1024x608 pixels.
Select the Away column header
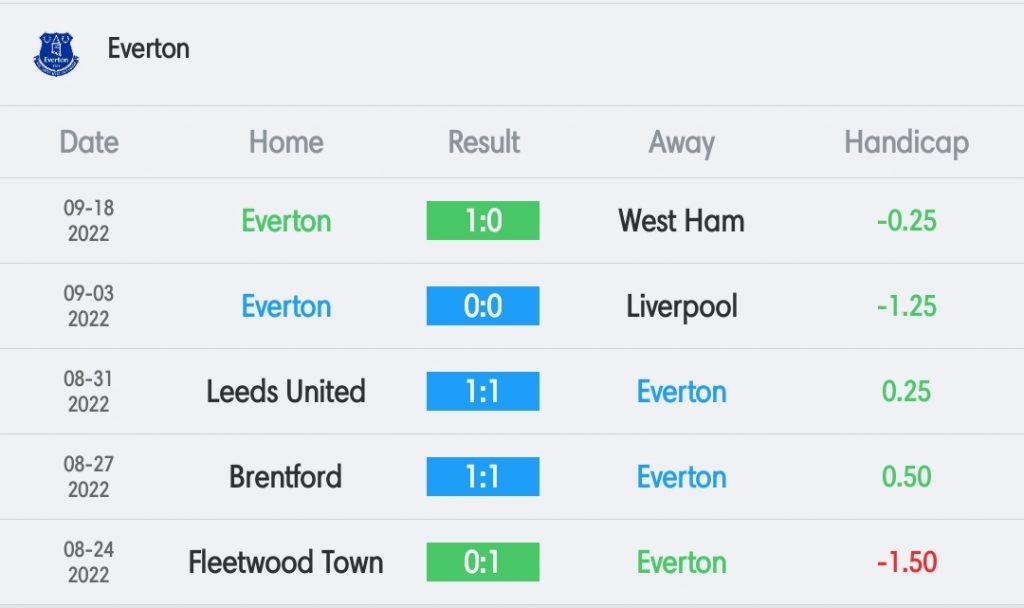(x=681, y=143)
